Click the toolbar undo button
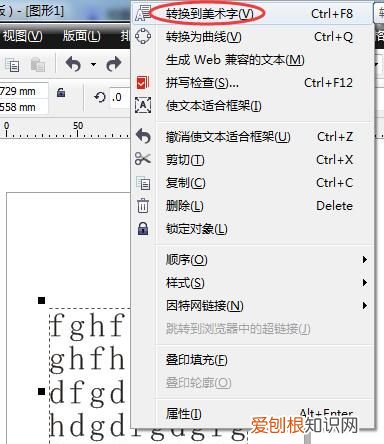Image resolution: width=384 pixels, height=444 pixels. [x=73, y=64]
